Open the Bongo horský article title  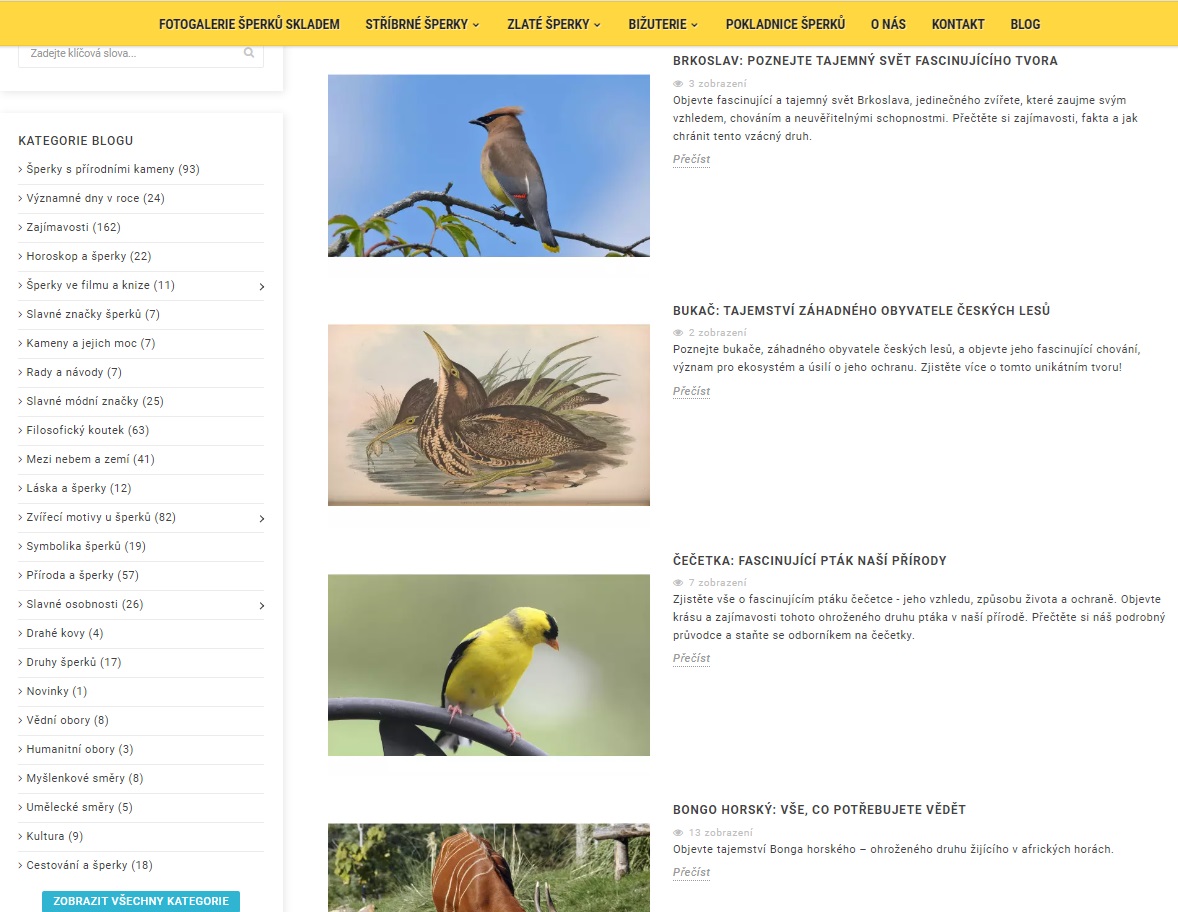pos(819,810)
